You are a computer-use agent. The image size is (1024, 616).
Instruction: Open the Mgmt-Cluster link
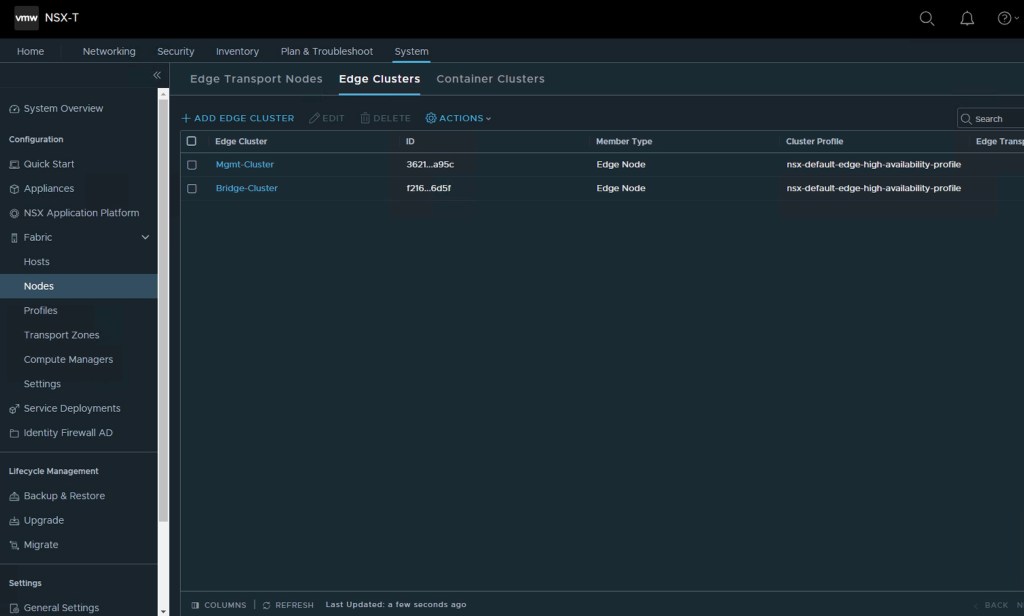245,164
